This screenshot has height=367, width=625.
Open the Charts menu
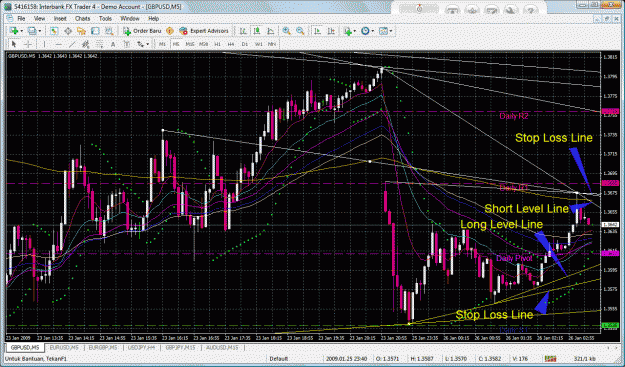point(83,18)
